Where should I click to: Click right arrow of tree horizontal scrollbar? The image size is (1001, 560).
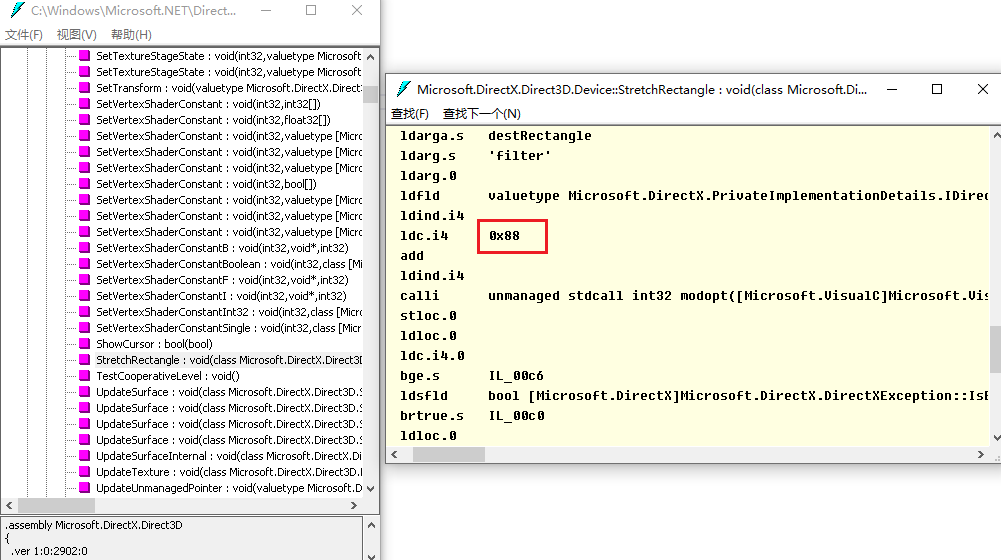[x=354, y=505]
